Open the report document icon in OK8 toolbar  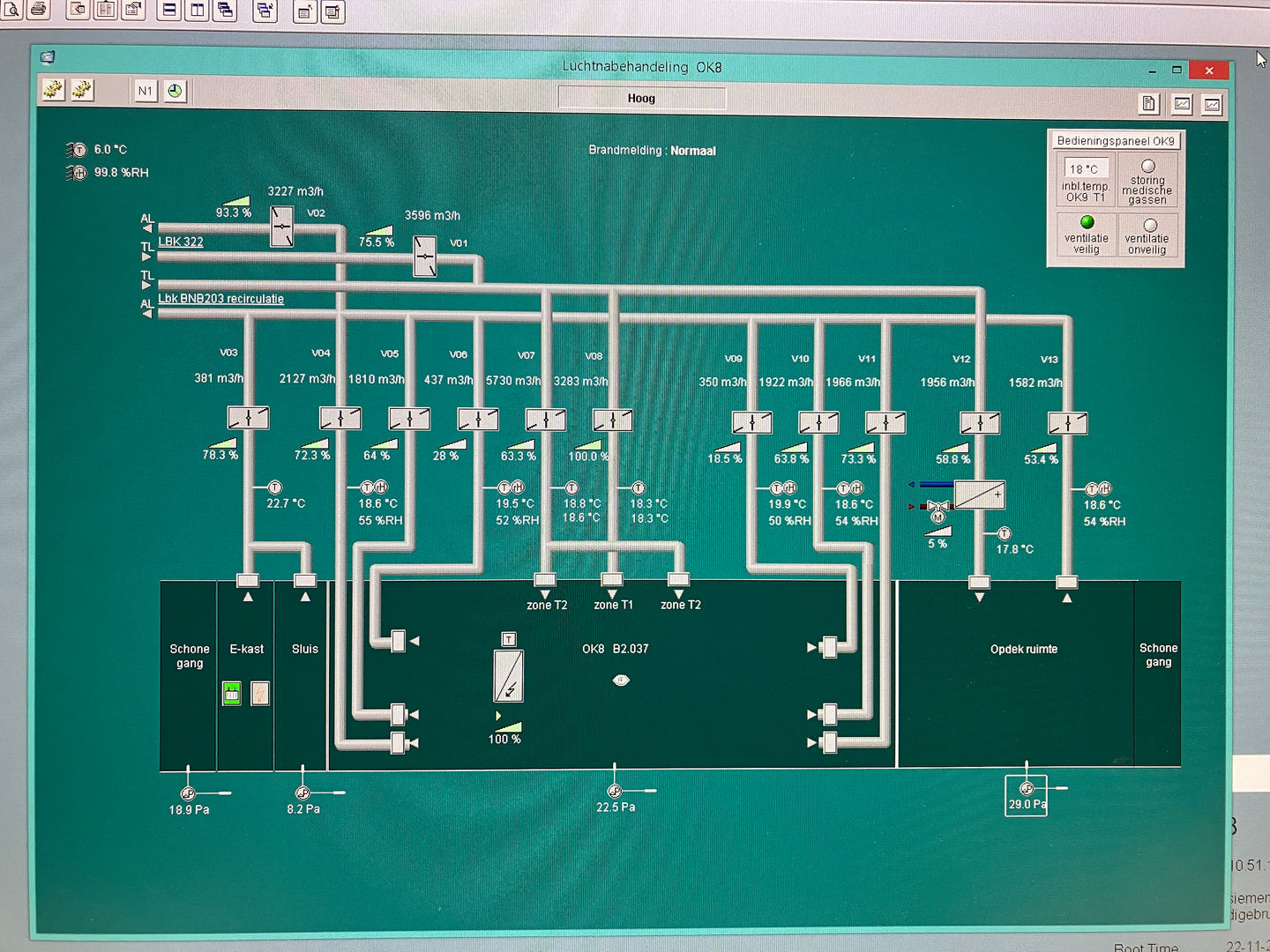click(1148, 104)
